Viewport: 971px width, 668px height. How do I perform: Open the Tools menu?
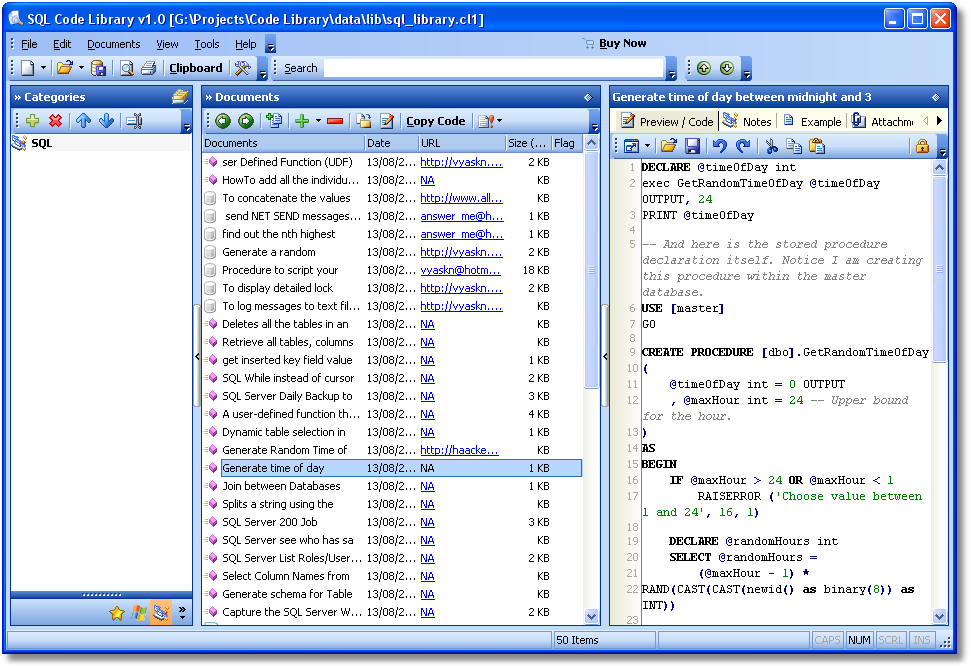208,44
